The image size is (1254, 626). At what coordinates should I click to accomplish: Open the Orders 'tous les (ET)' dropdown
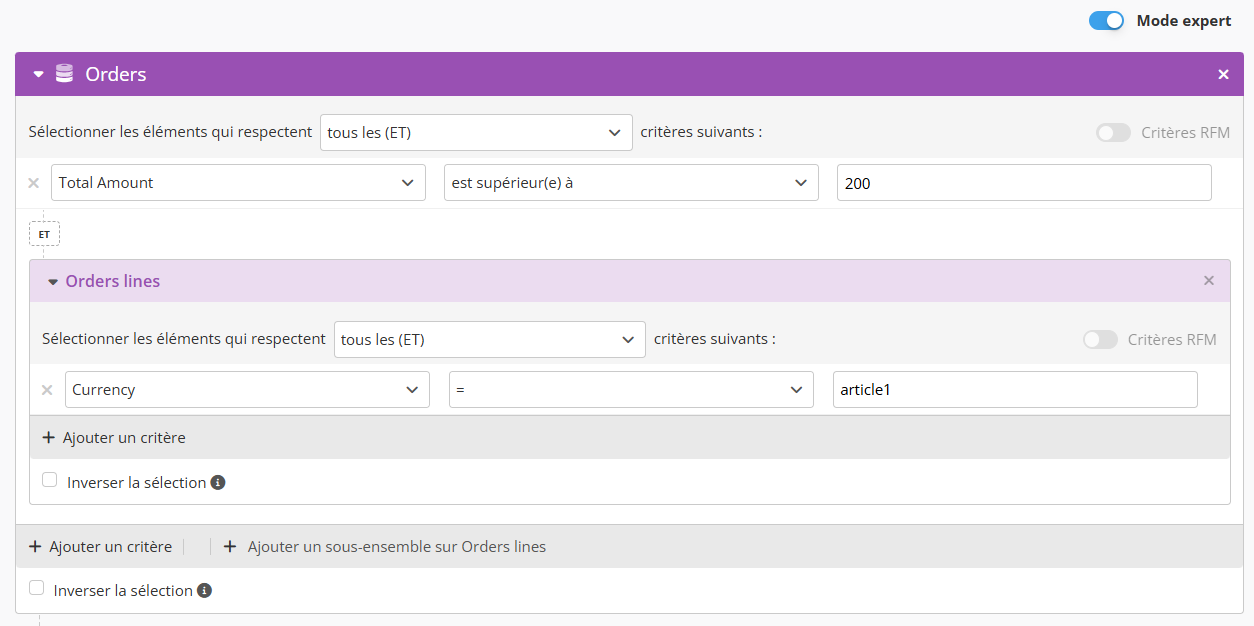[x=476, y=132]
